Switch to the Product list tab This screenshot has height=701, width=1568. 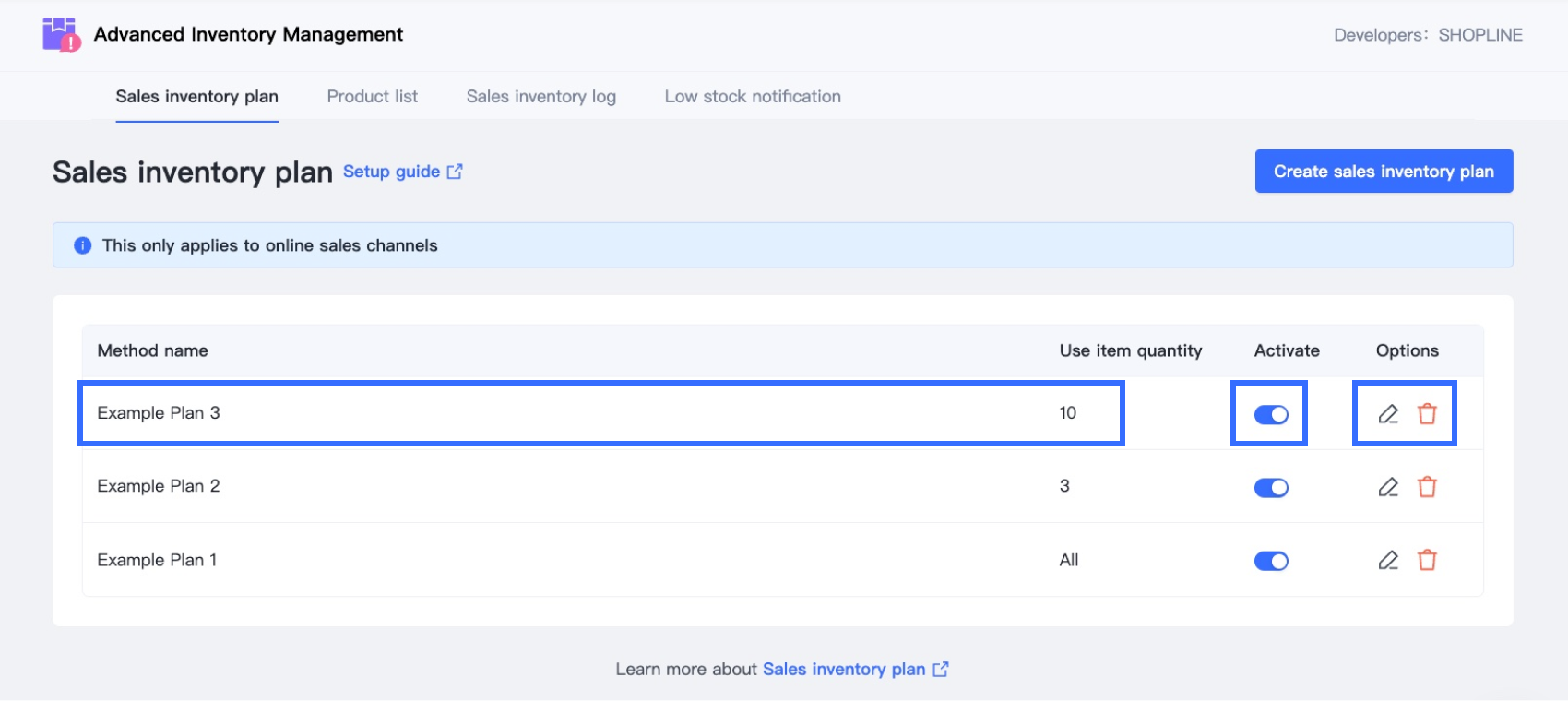click(372, 97)
